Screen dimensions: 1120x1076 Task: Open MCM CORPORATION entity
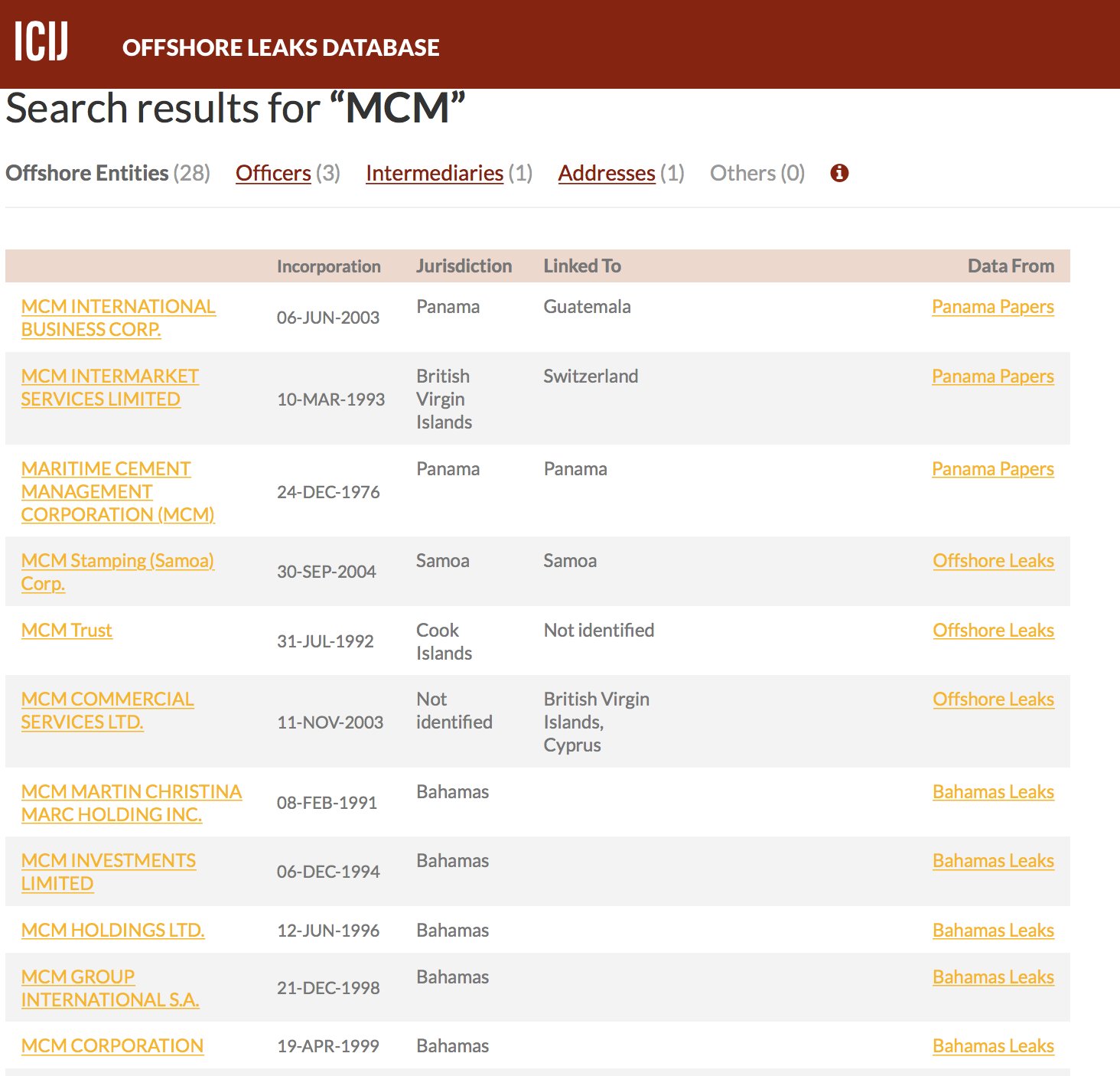(112, 1045)
